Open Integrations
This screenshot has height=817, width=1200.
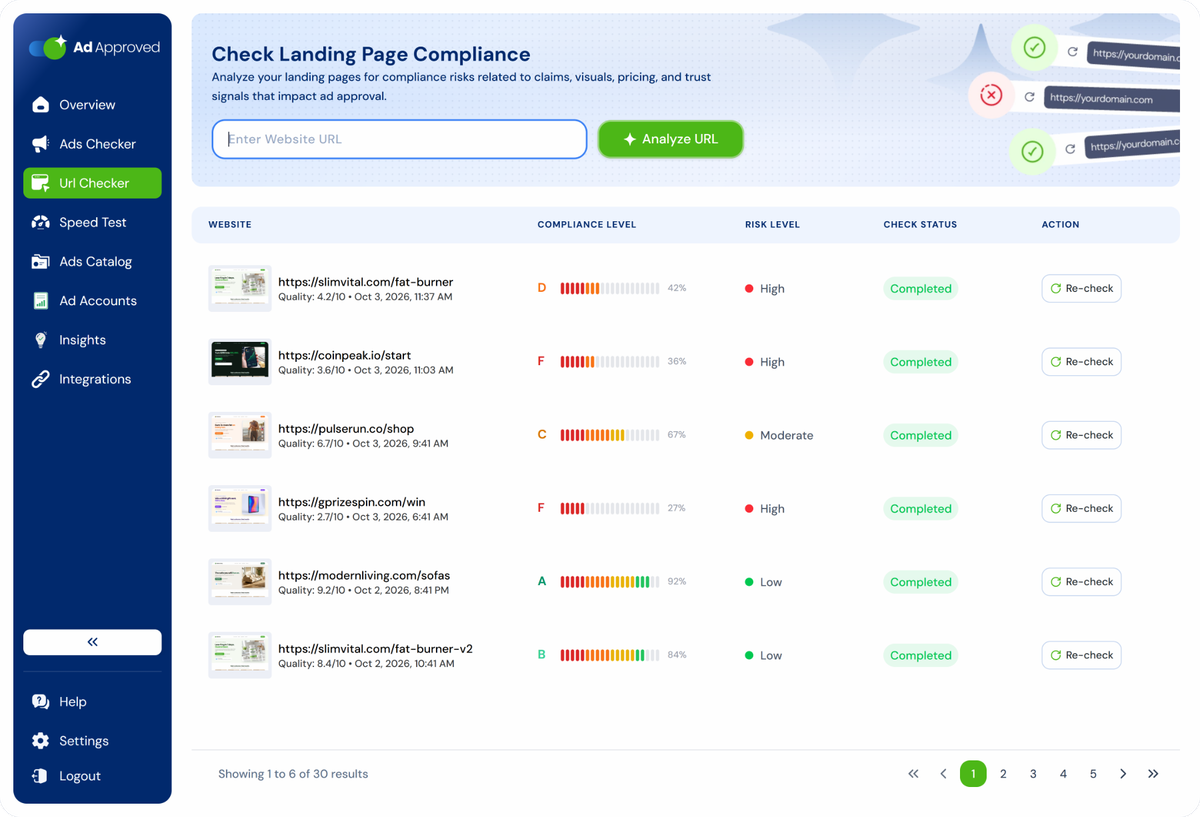[x=92, y=379]
